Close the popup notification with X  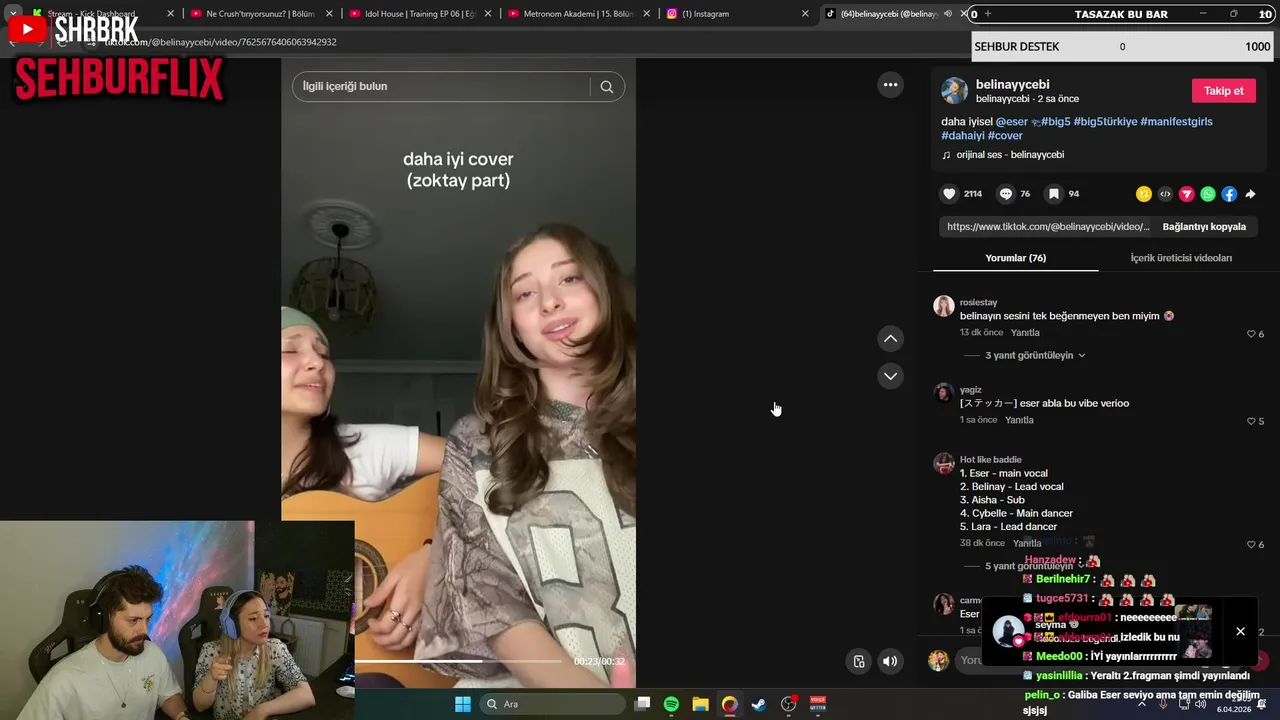1240,632
